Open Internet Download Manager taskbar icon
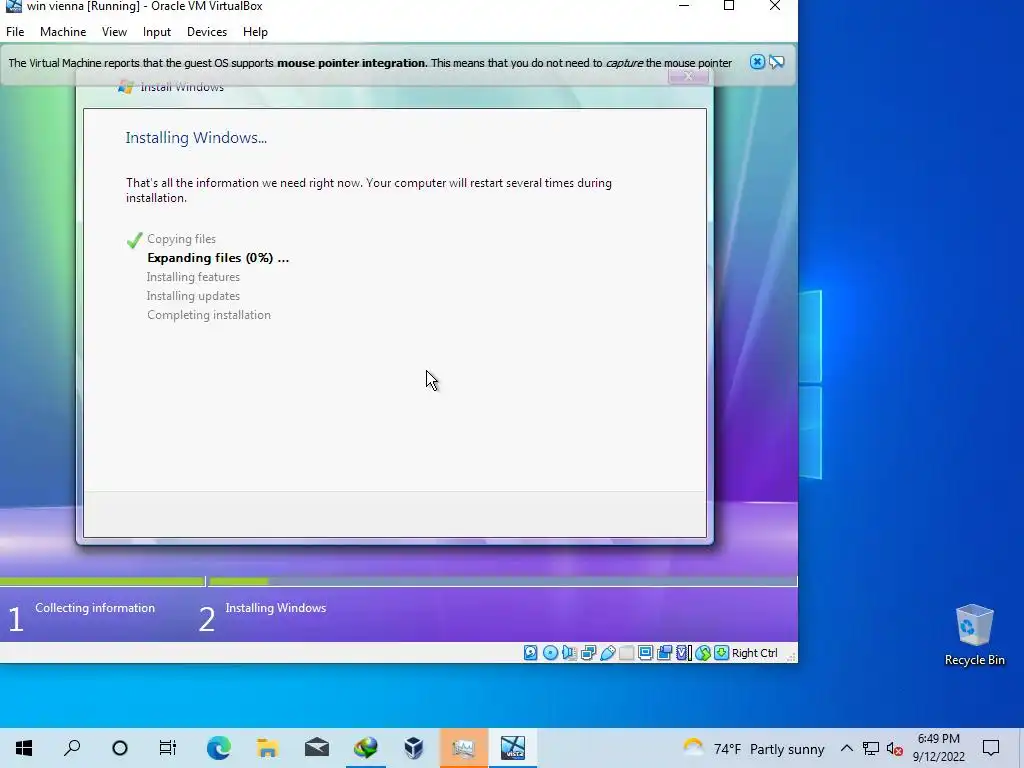The height and width of the screenshot is (768, 1024). (x=366, y=747)
